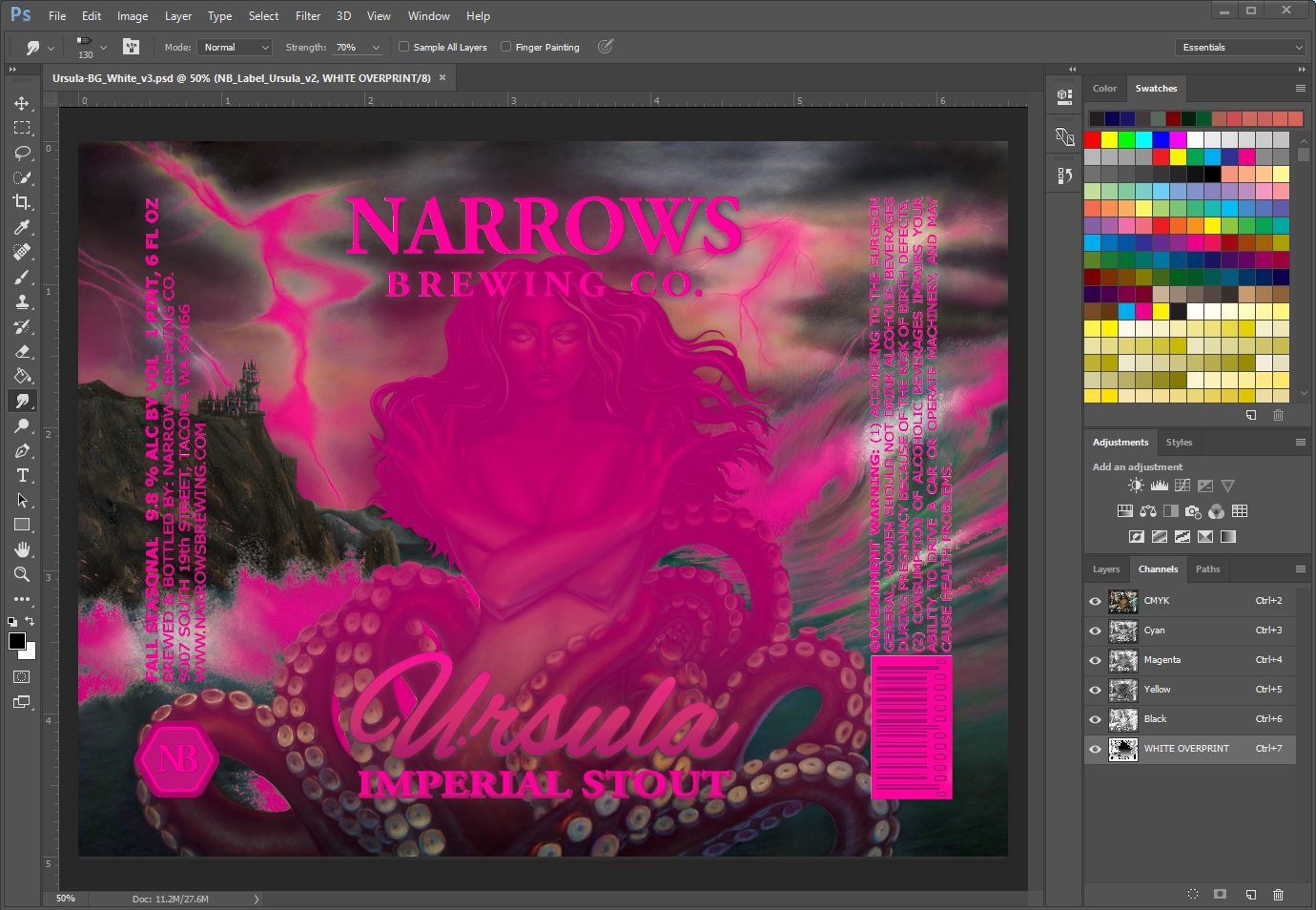
Task: Select the Paint Bucket tool
Action: coord(22,376)
